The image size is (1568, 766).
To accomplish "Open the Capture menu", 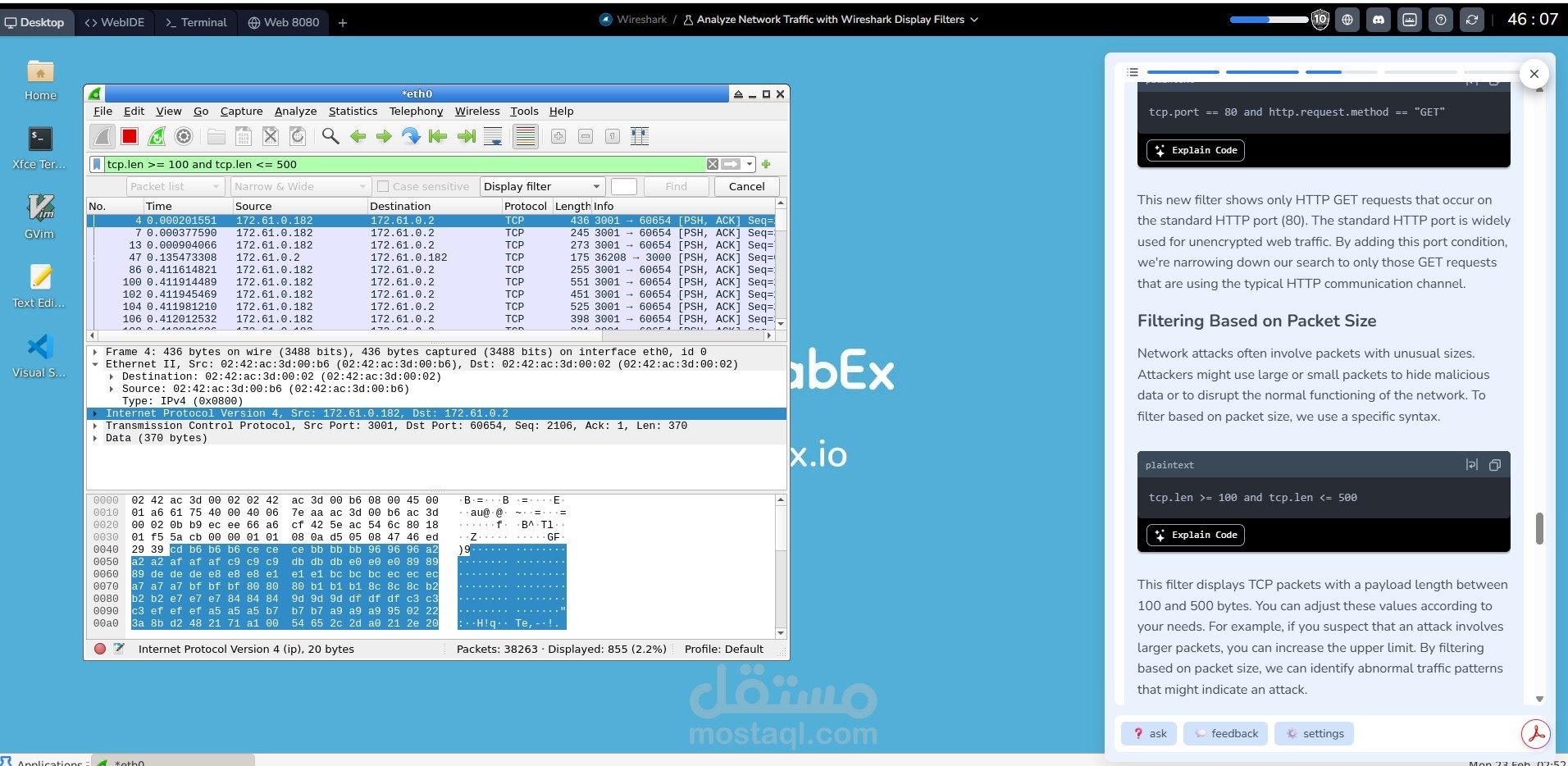I will (x=242, y=112).
